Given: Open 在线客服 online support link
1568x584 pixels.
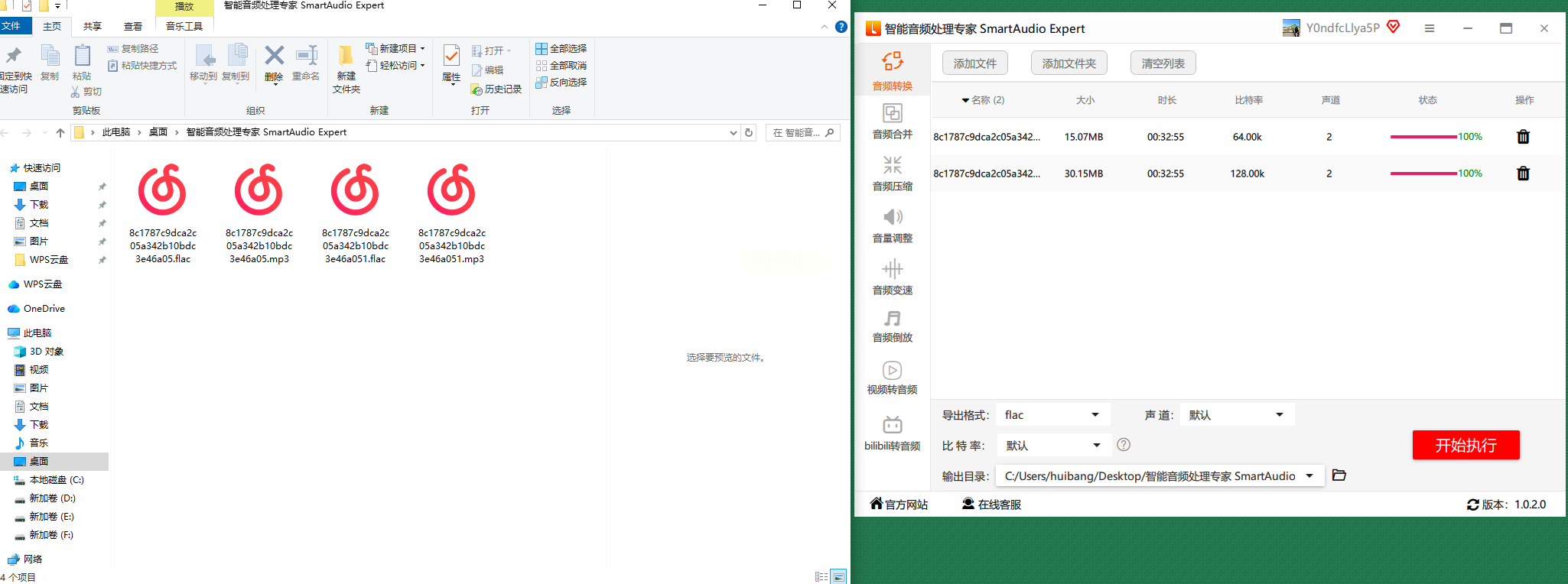Looking at the screenshot, I should tap(991, 505).
